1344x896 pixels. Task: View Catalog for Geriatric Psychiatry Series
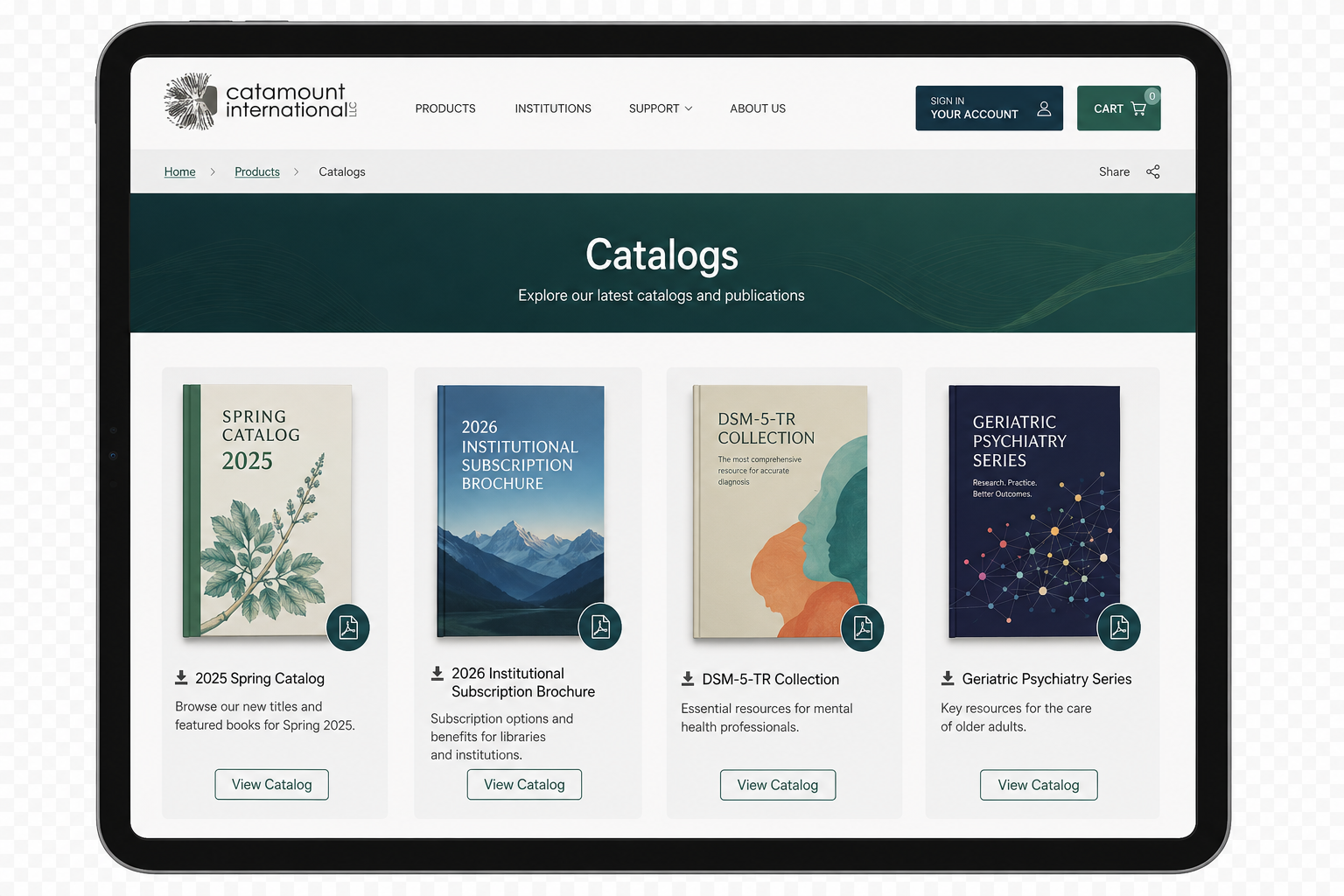point(1039,785)
